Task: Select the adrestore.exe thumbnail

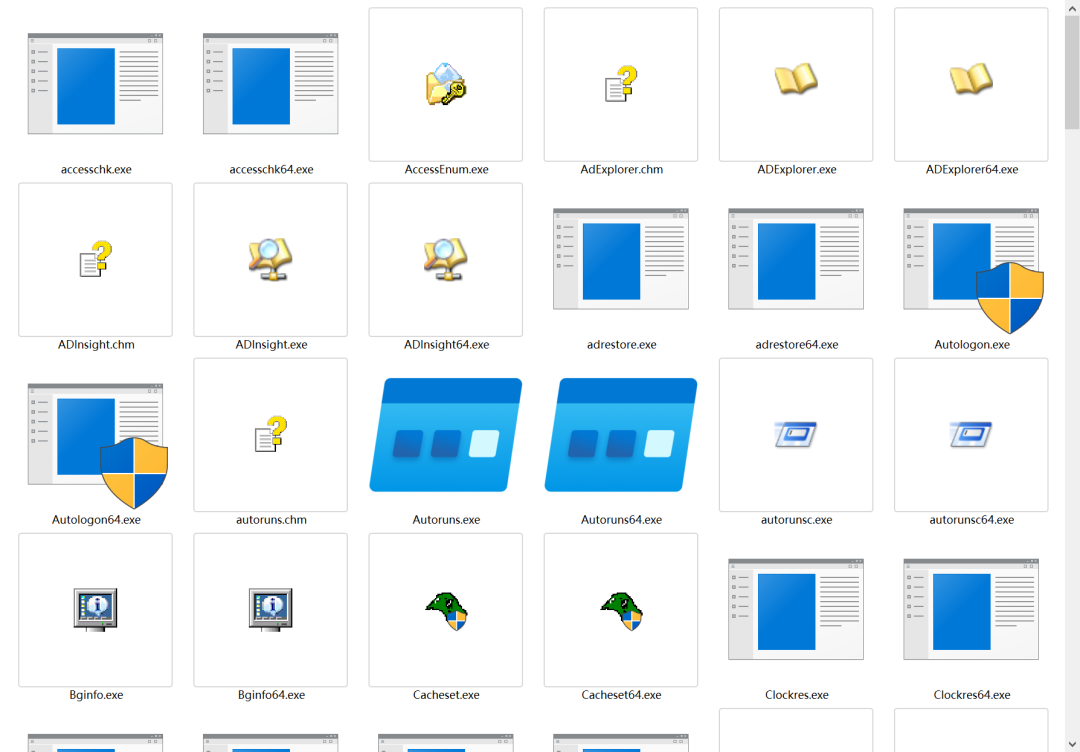Action: [x=621, y=259]
